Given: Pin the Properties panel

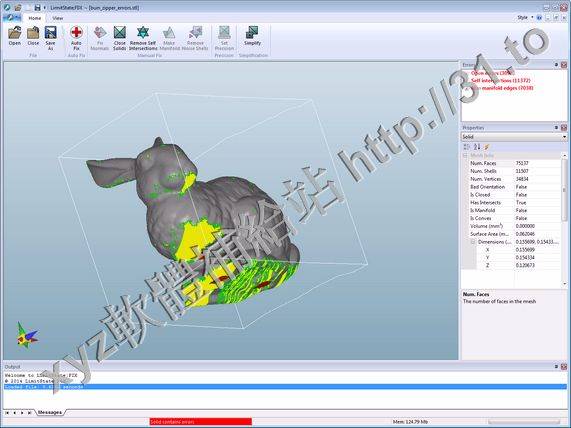Looking at the screenshot, I should (556, 127).
